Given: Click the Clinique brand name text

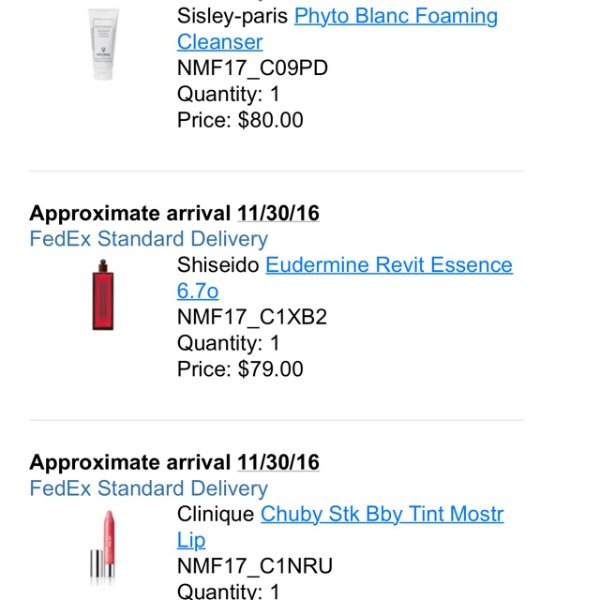Looking at the screenshot, I should point(216,514).
